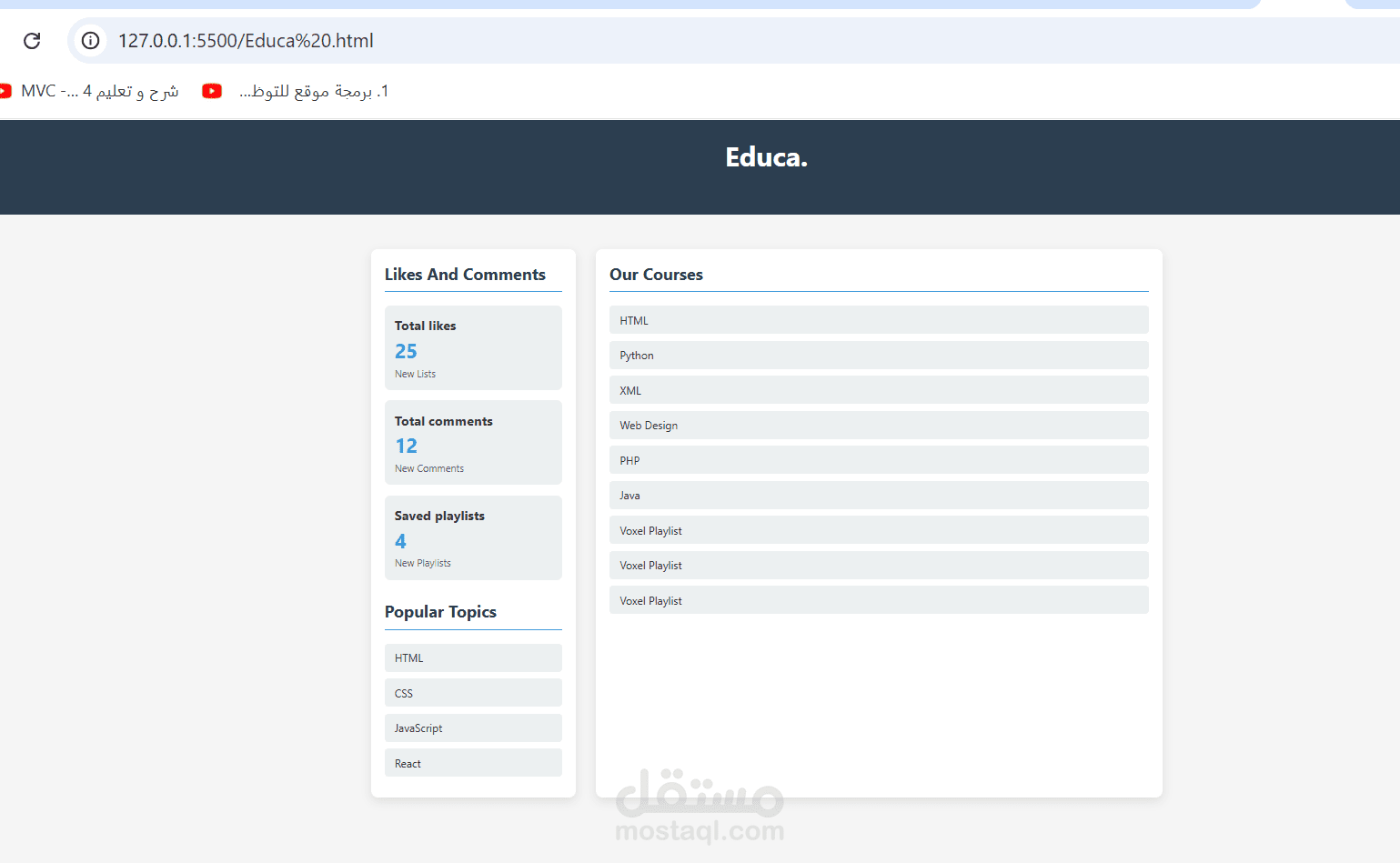Click the New Comments label

429,468
